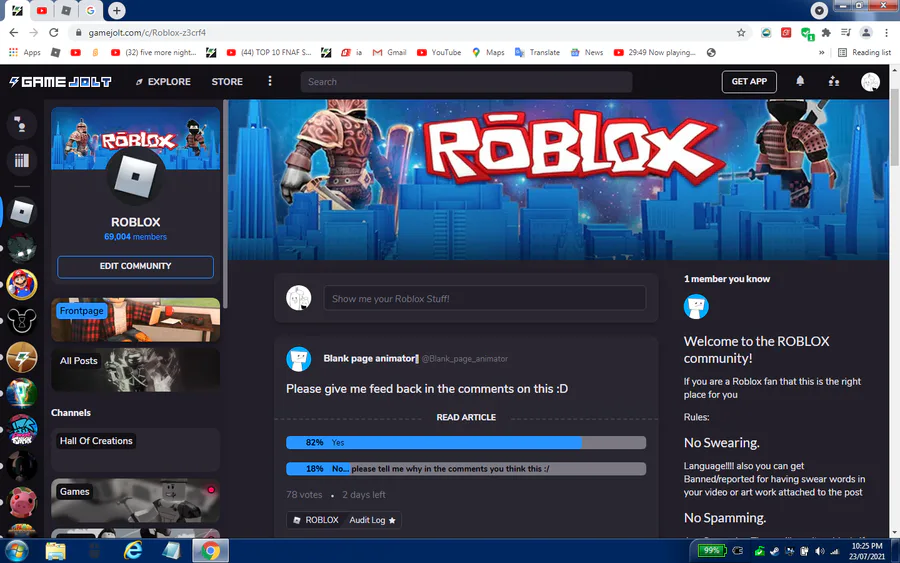Go to the Explore page

pyautogui.click(x=163, y=81)
